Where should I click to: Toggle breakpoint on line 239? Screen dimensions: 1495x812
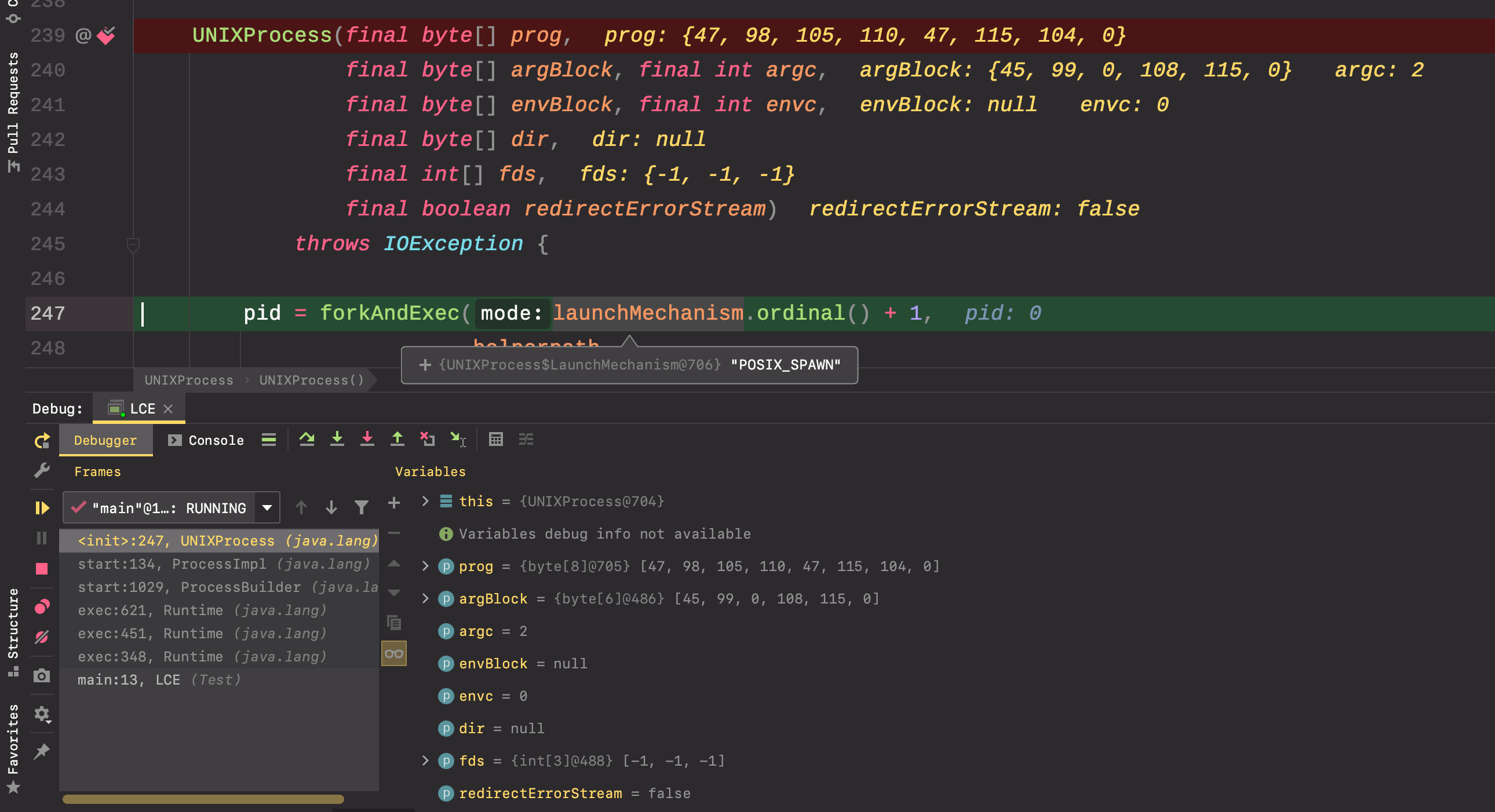click(x=106, y=35)
